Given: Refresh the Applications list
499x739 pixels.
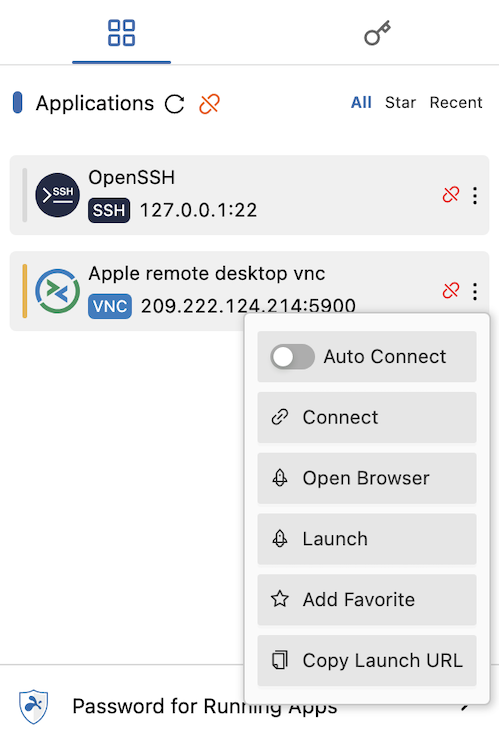Looking at the screenshot, I should coord(174,104).
